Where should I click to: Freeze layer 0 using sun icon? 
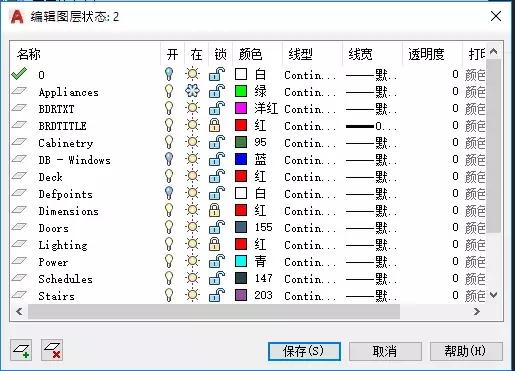pyautogui.click(x=192, y=74)
